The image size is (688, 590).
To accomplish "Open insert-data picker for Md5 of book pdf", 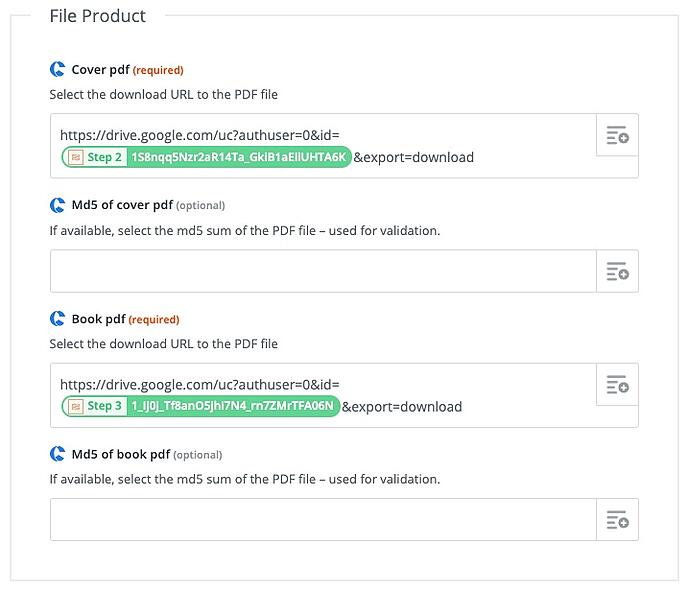I will coord(617,519).
